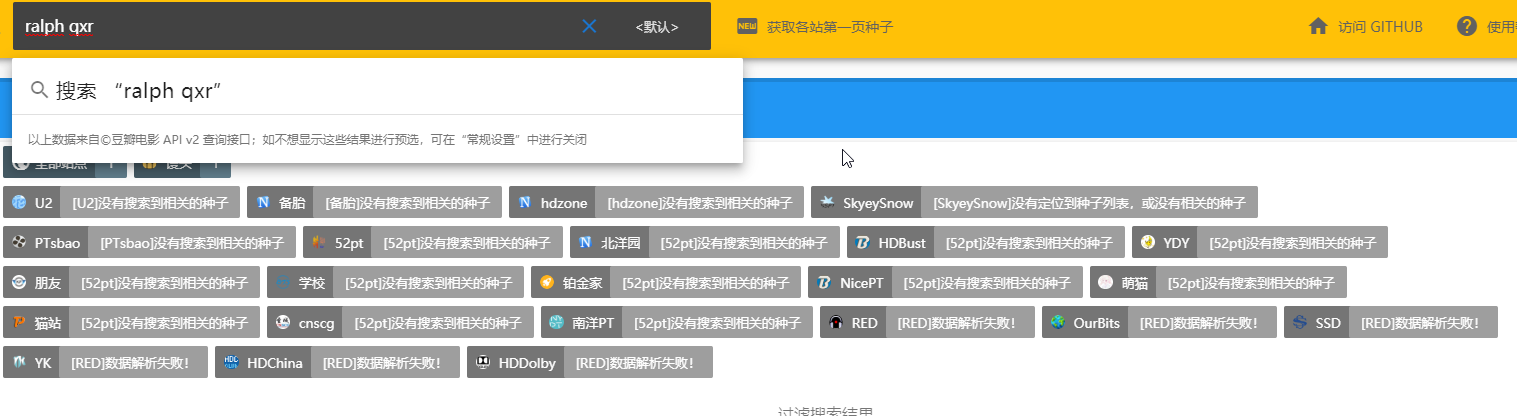
Task: Click the YK site icon
Action: tap(19, 363)
